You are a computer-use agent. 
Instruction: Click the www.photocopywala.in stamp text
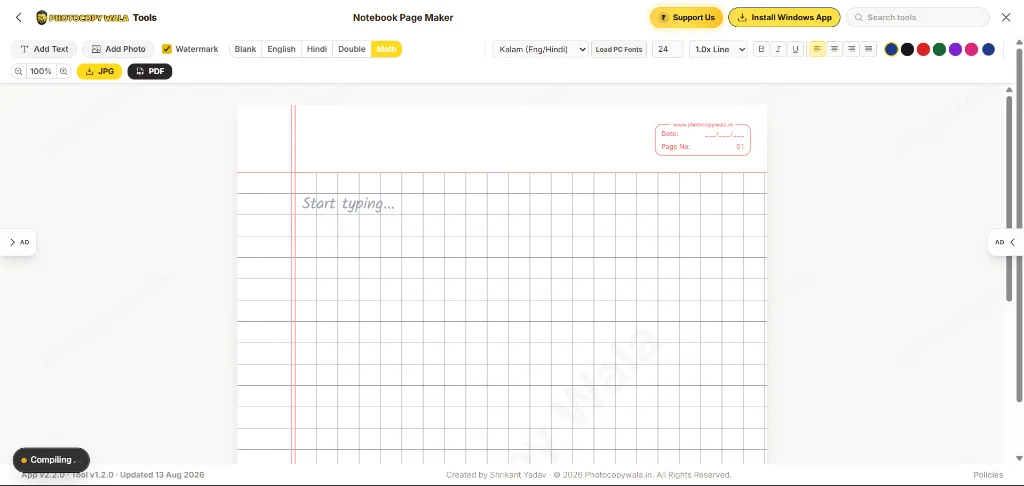[703, 124]
